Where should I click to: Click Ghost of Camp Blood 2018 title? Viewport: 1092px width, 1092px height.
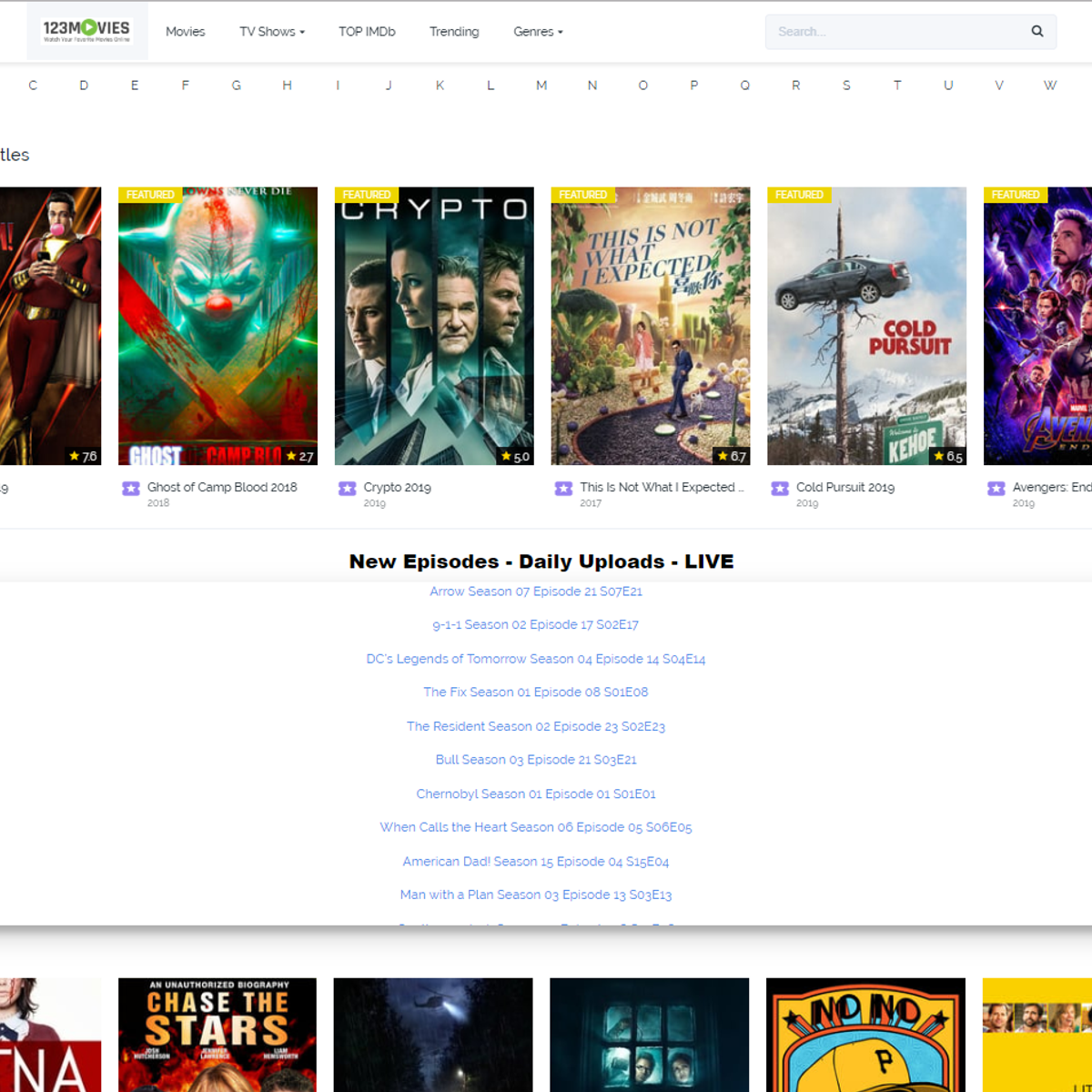[x=222, y=487]
